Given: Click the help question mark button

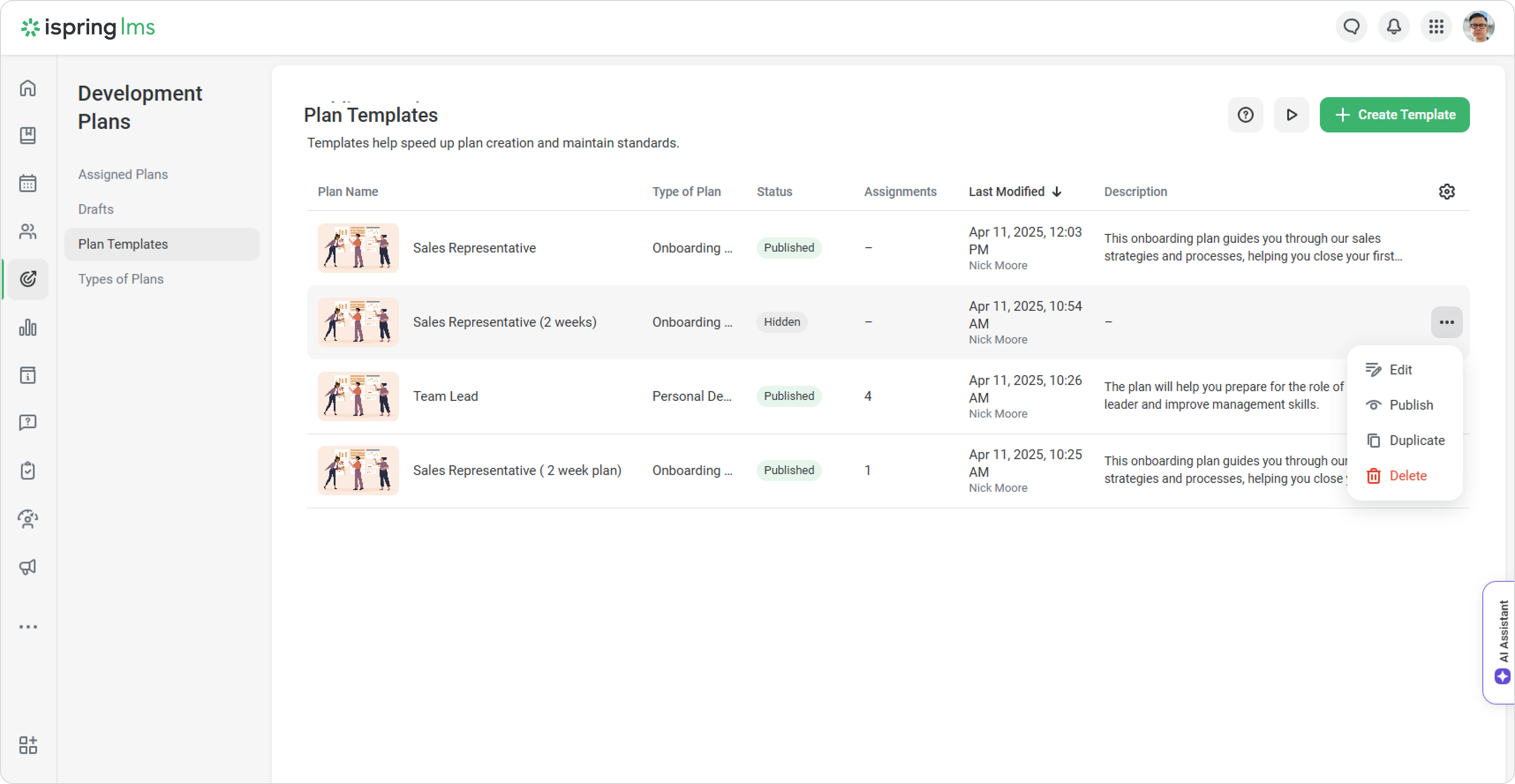Looking at the screenshot, I should point(1245,115).
